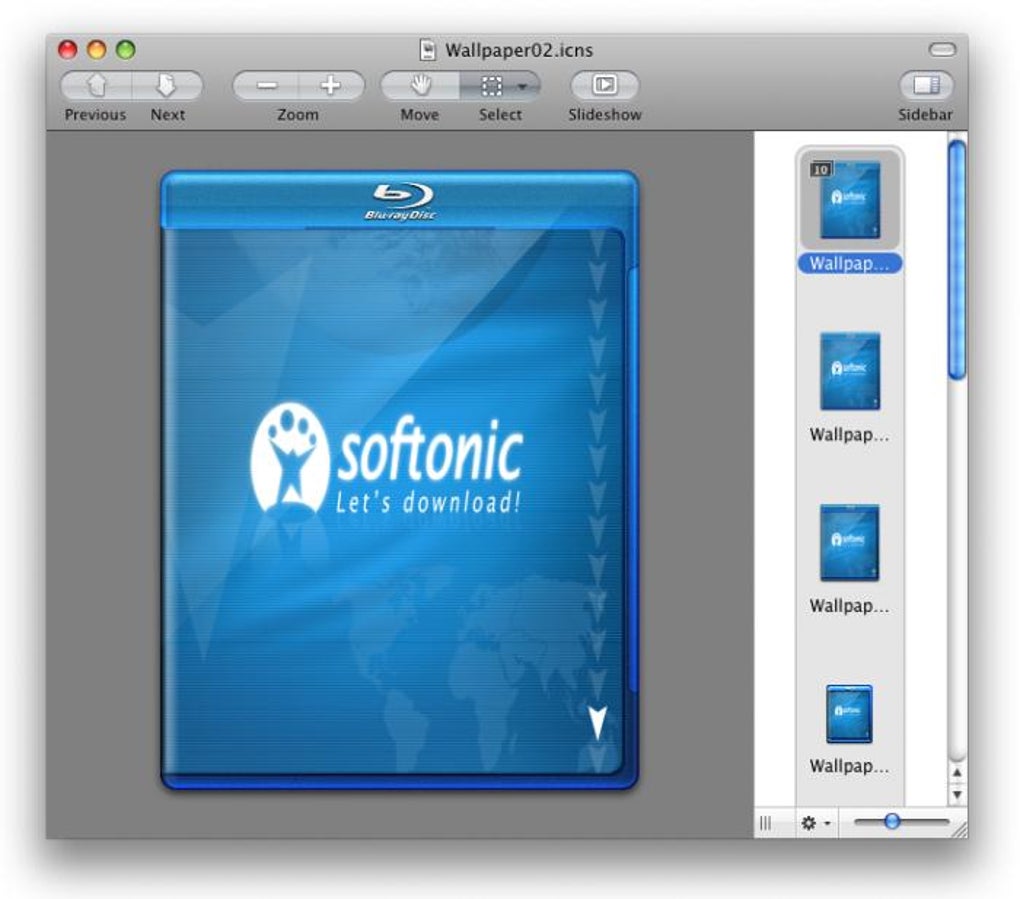Screen dimensions: 1020x899
Task: Open the Select tool dropdown arrow
Action: (x=523, y=86)
